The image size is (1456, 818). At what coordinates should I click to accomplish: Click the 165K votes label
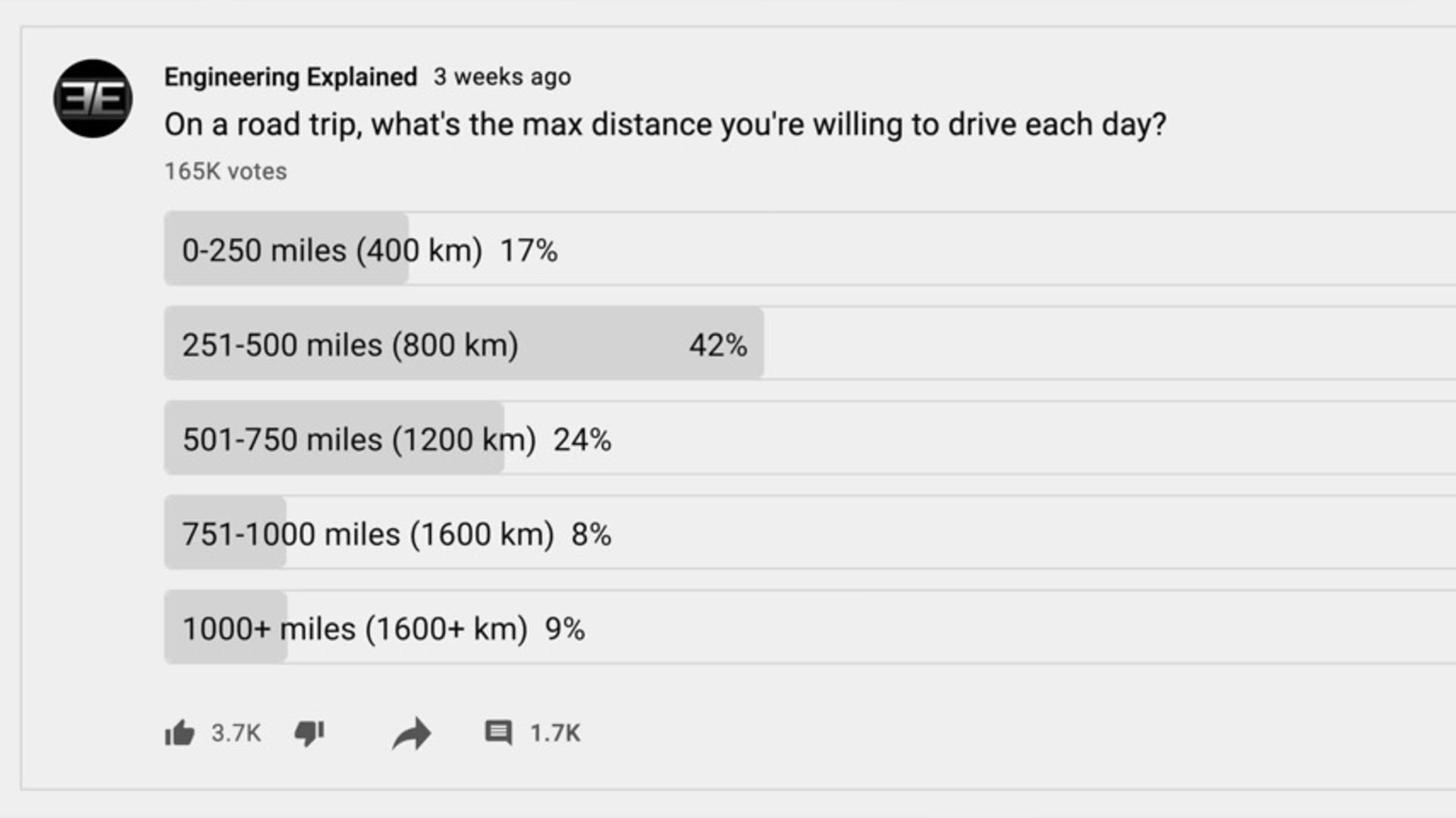[225, 171]
